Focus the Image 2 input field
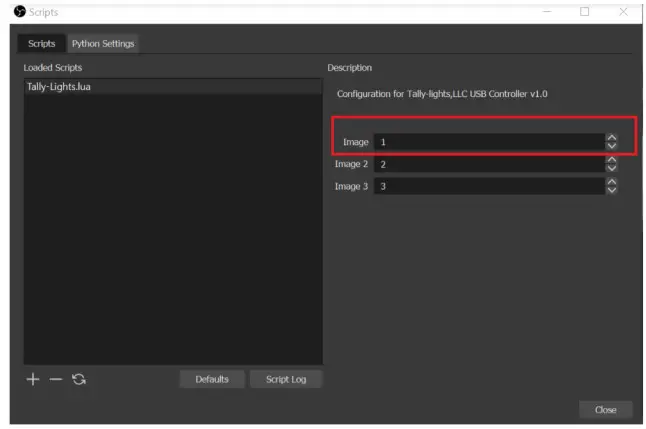The width and height of the screenshot is (646, 429). pos(489,164)
